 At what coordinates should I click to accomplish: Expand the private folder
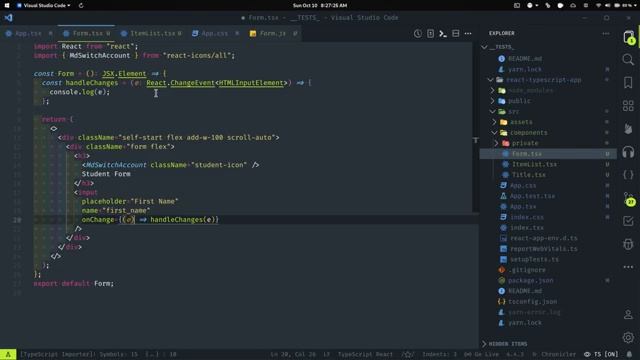coord(497,143)
